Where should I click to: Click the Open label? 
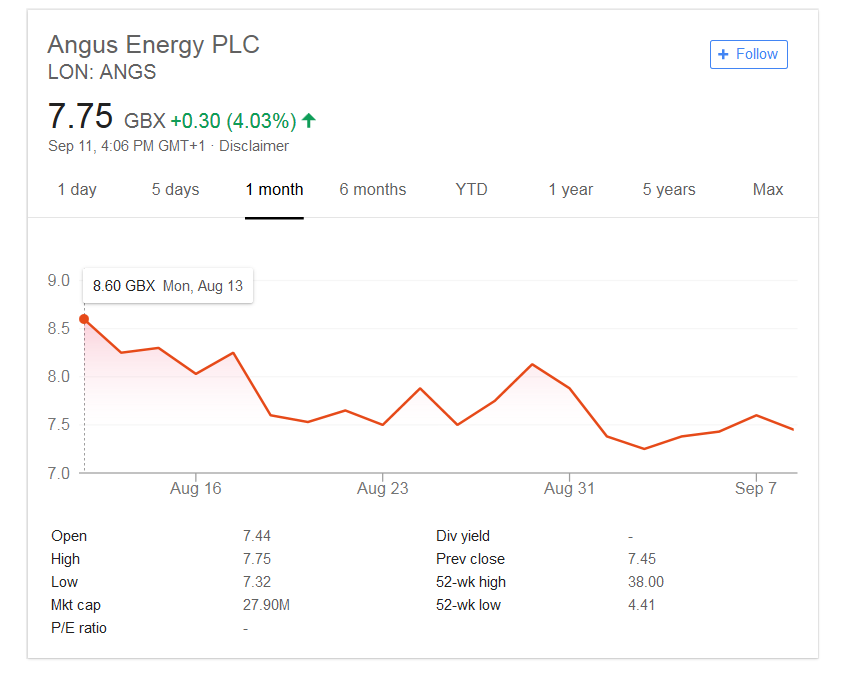pyautogui.click(x=69, y=536)
